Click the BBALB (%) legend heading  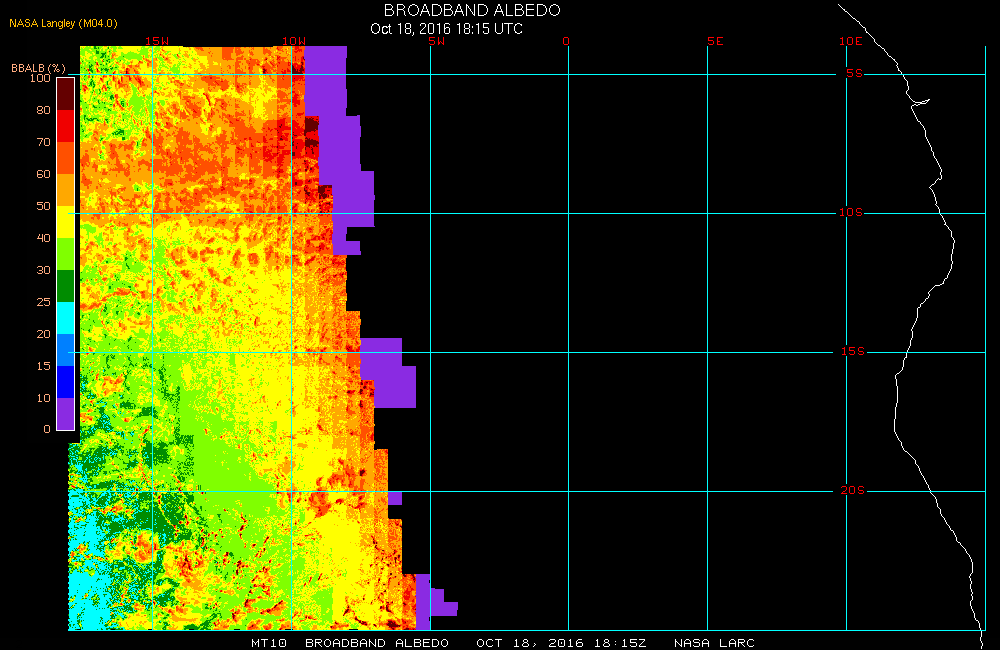click(38, 67)
